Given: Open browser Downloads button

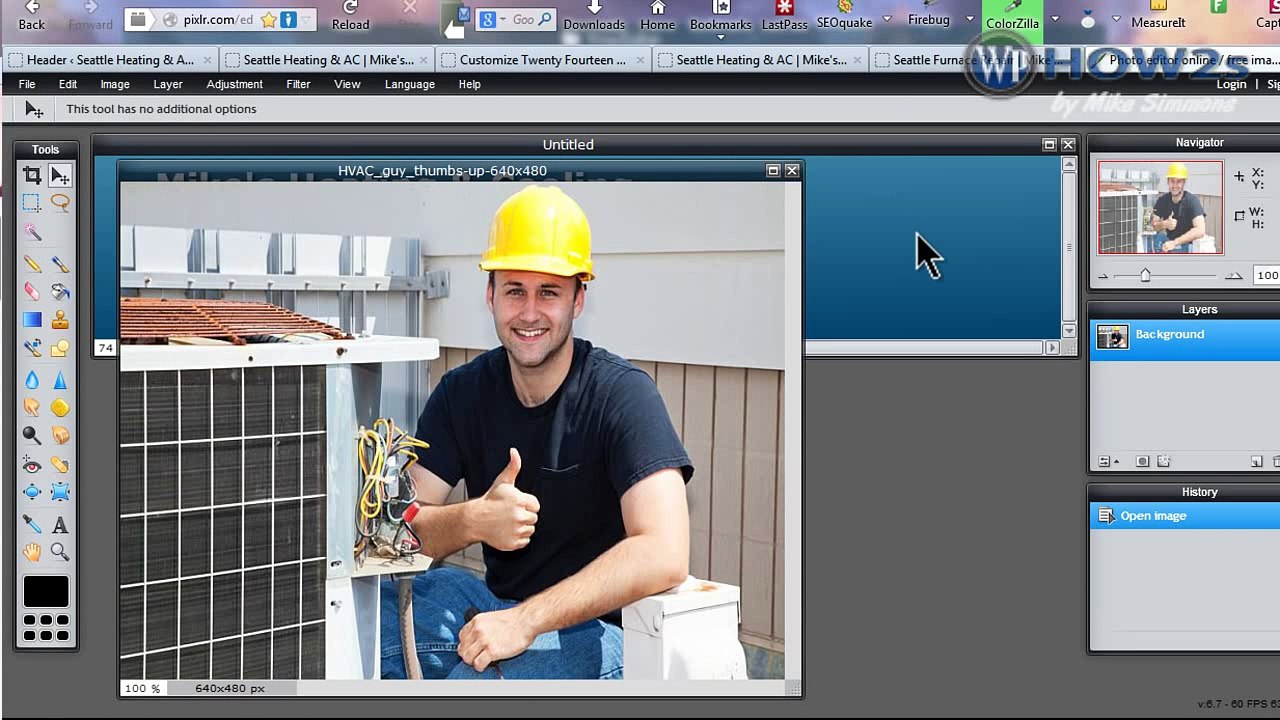Looking at the screenshot, I should pos(594,16).
